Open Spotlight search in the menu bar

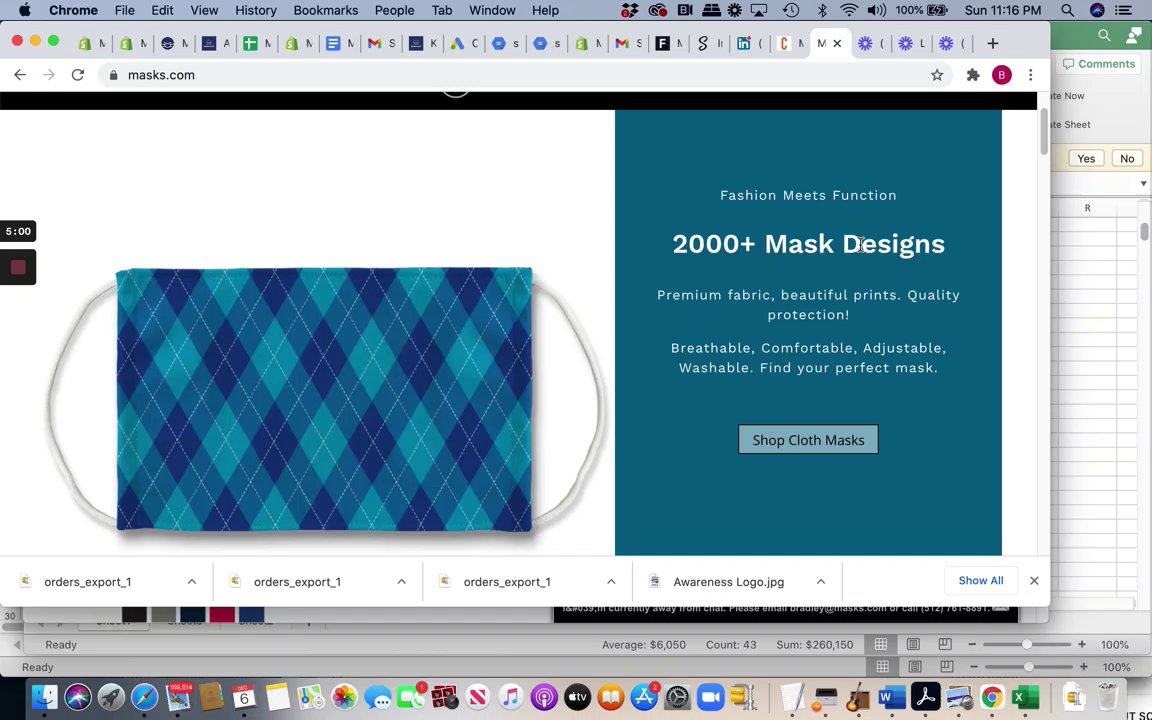pos(1068,10)
